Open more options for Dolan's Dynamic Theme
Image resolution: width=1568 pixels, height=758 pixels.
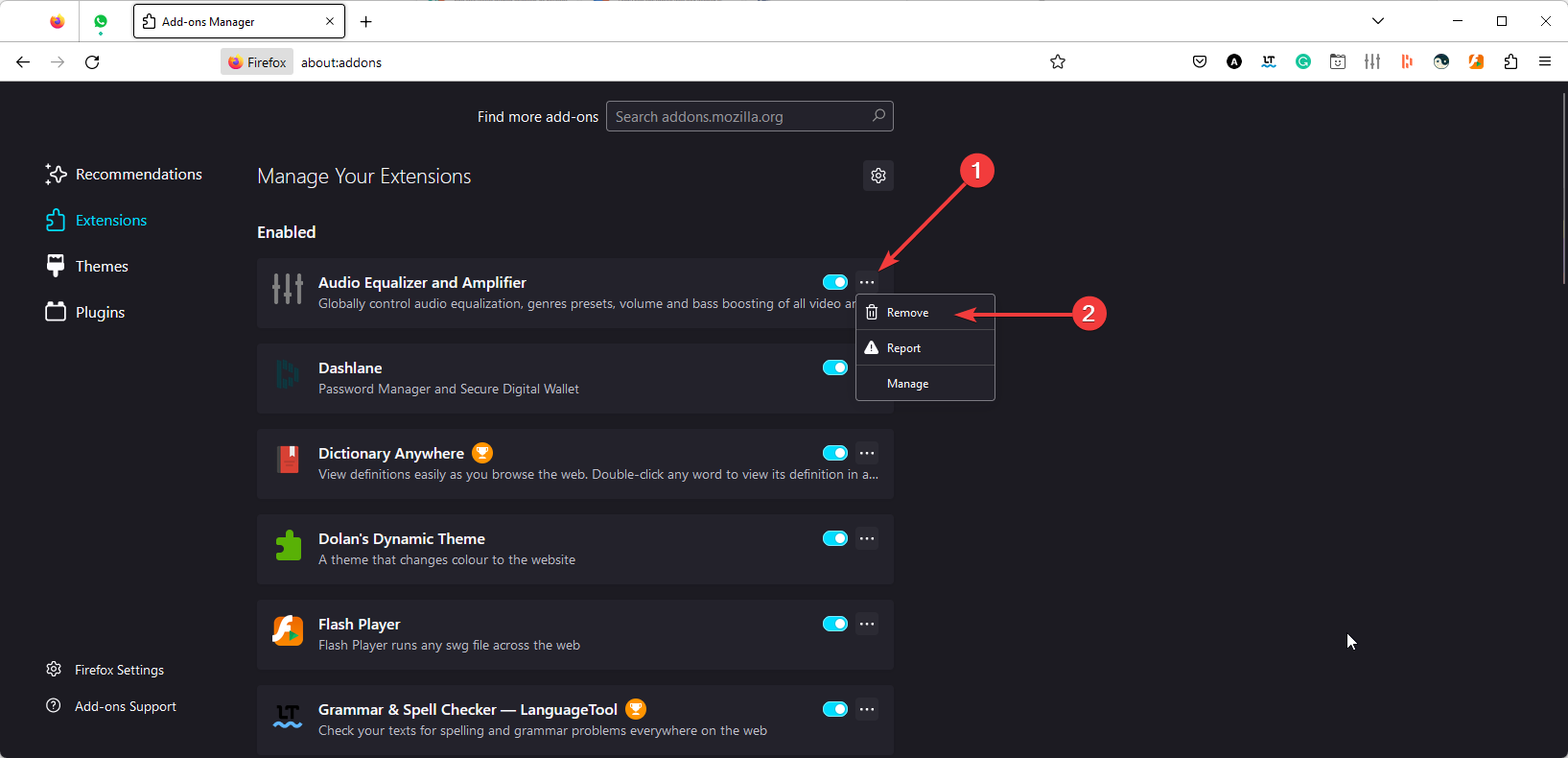click(867, 538)
